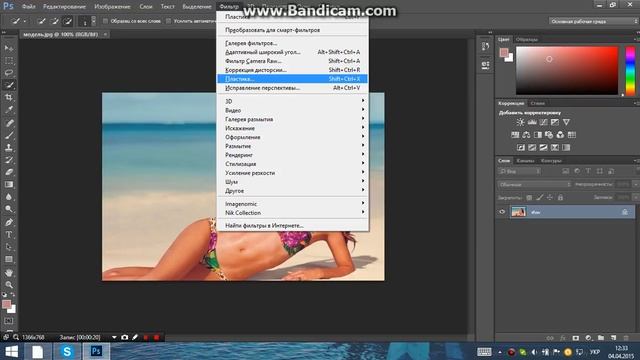The height and width of the screenshot is (360, 640).
Task: Select the Rectangle shape tool
Action: point(9,259)
